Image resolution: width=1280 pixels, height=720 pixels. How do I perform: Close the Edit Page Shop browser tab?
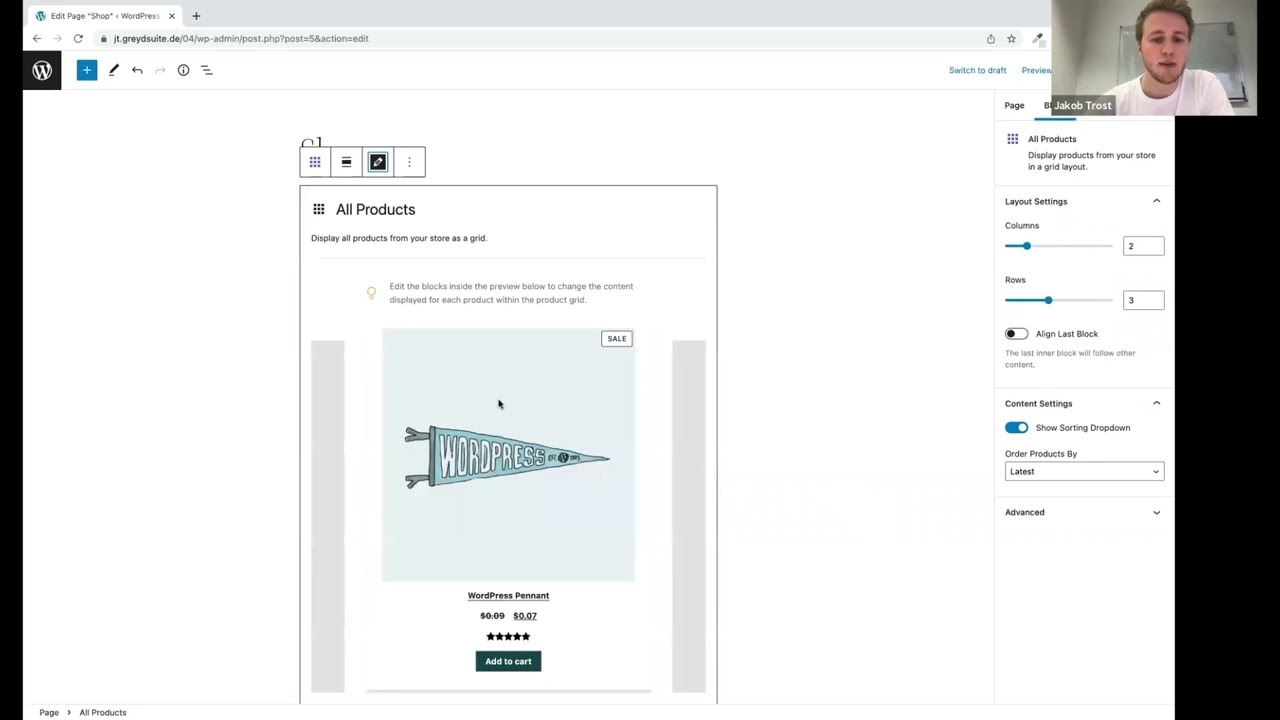click(172, 16)
